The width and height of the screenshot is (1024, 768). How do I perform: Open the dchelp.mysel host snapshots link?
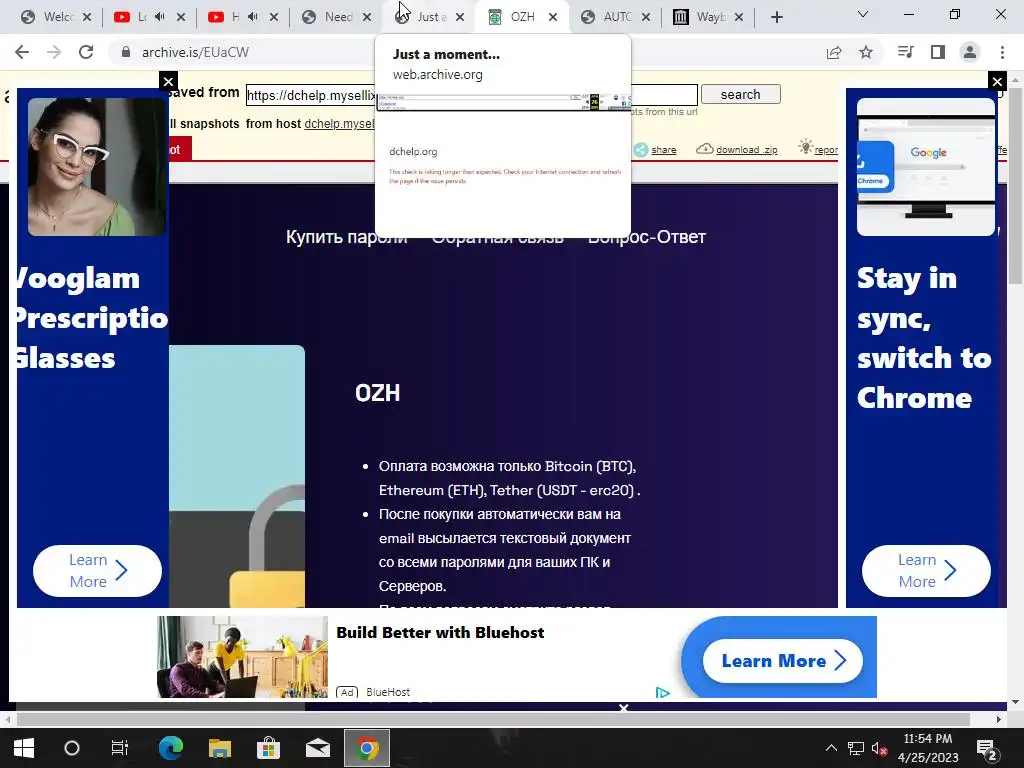coord(340,123)
